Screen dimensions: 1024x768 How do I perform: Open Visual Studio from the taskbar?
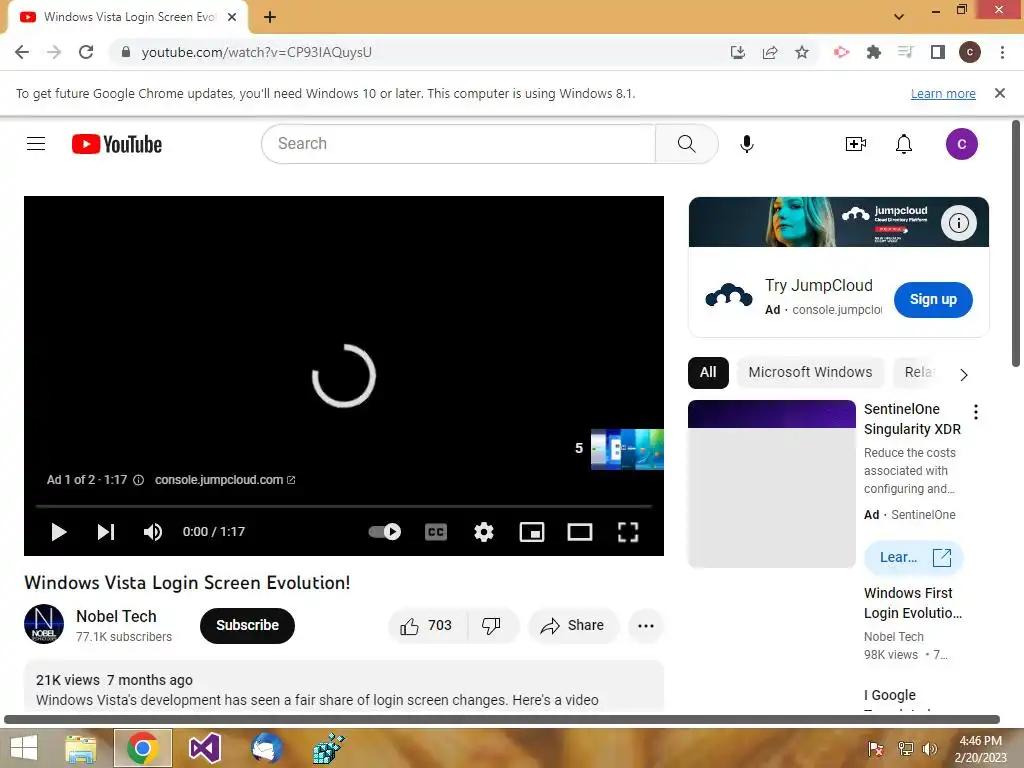204,748
